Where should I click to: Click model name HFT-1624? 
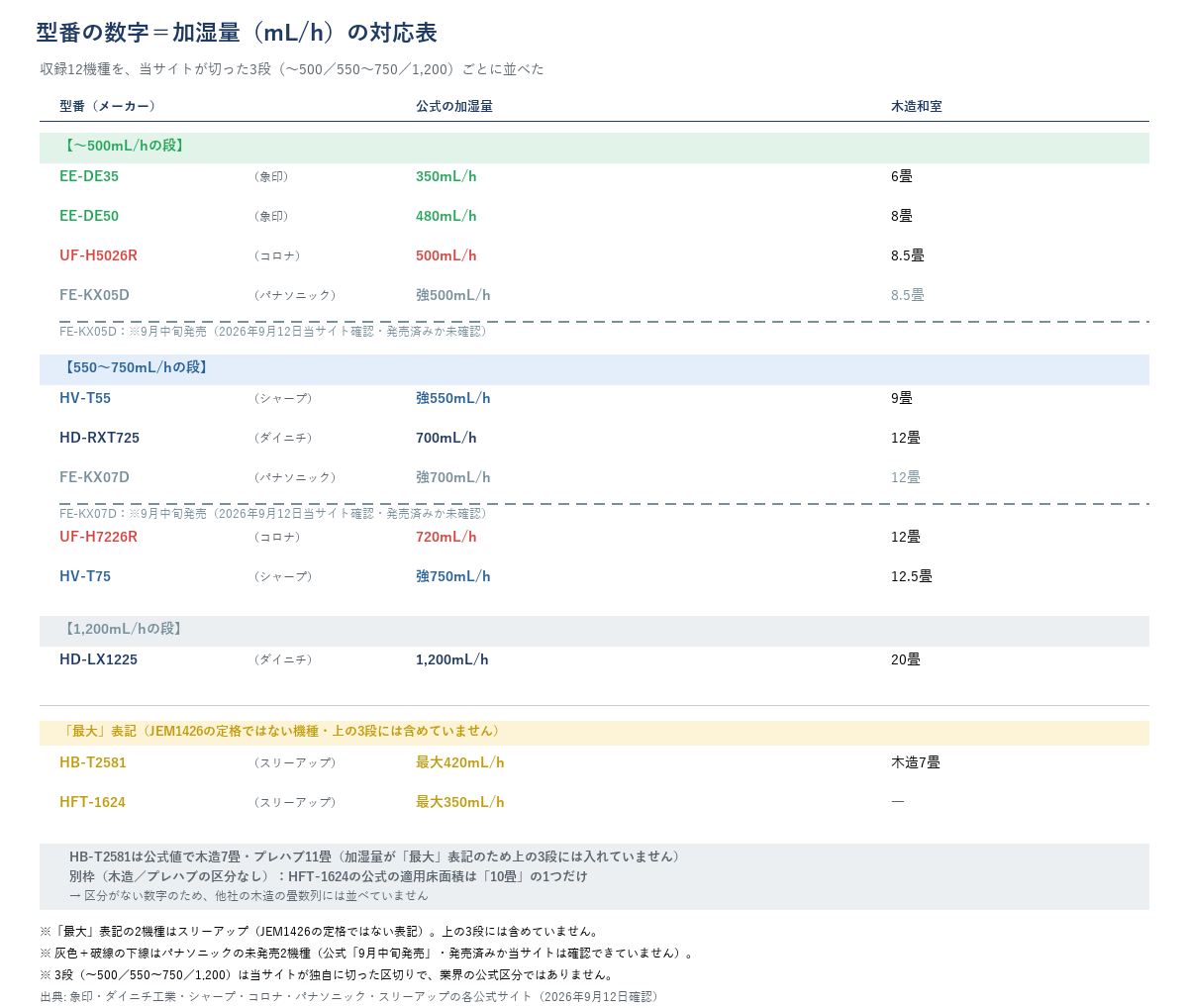coord(92,802)
